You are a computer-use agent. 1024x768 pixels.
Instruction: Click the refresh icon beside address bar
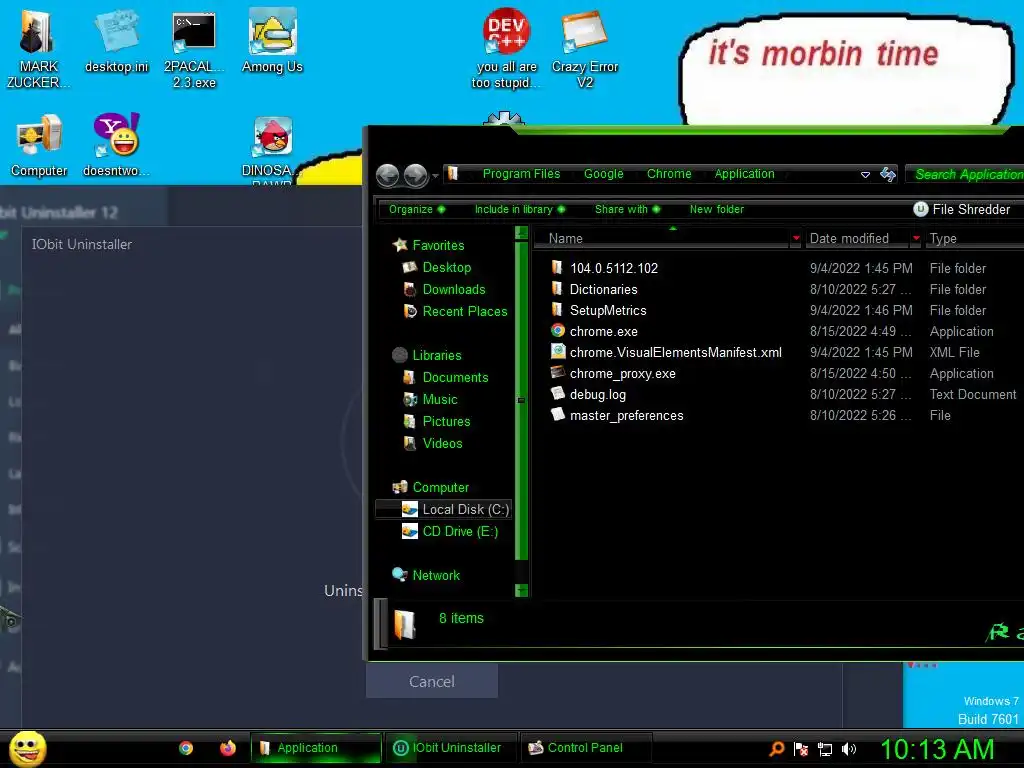888,174
